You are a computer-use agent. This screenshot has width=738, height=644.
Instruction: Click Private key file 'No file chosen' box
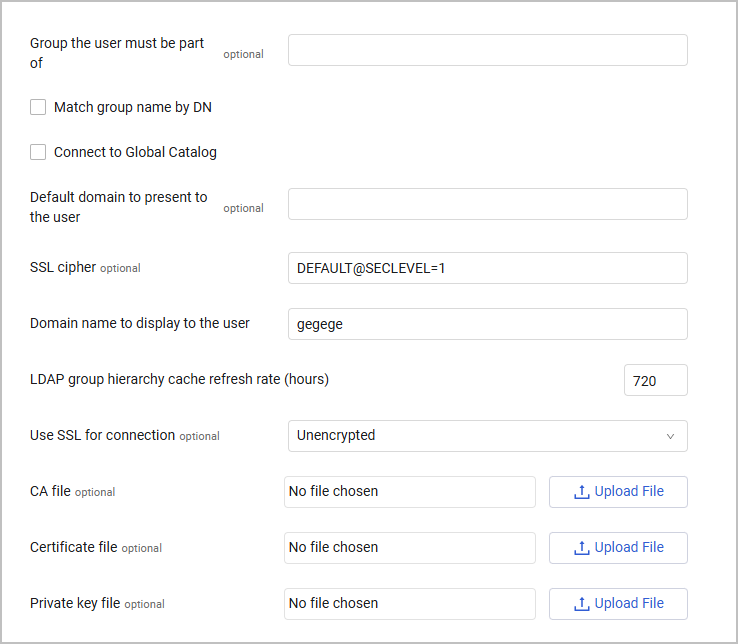[410, 604]
